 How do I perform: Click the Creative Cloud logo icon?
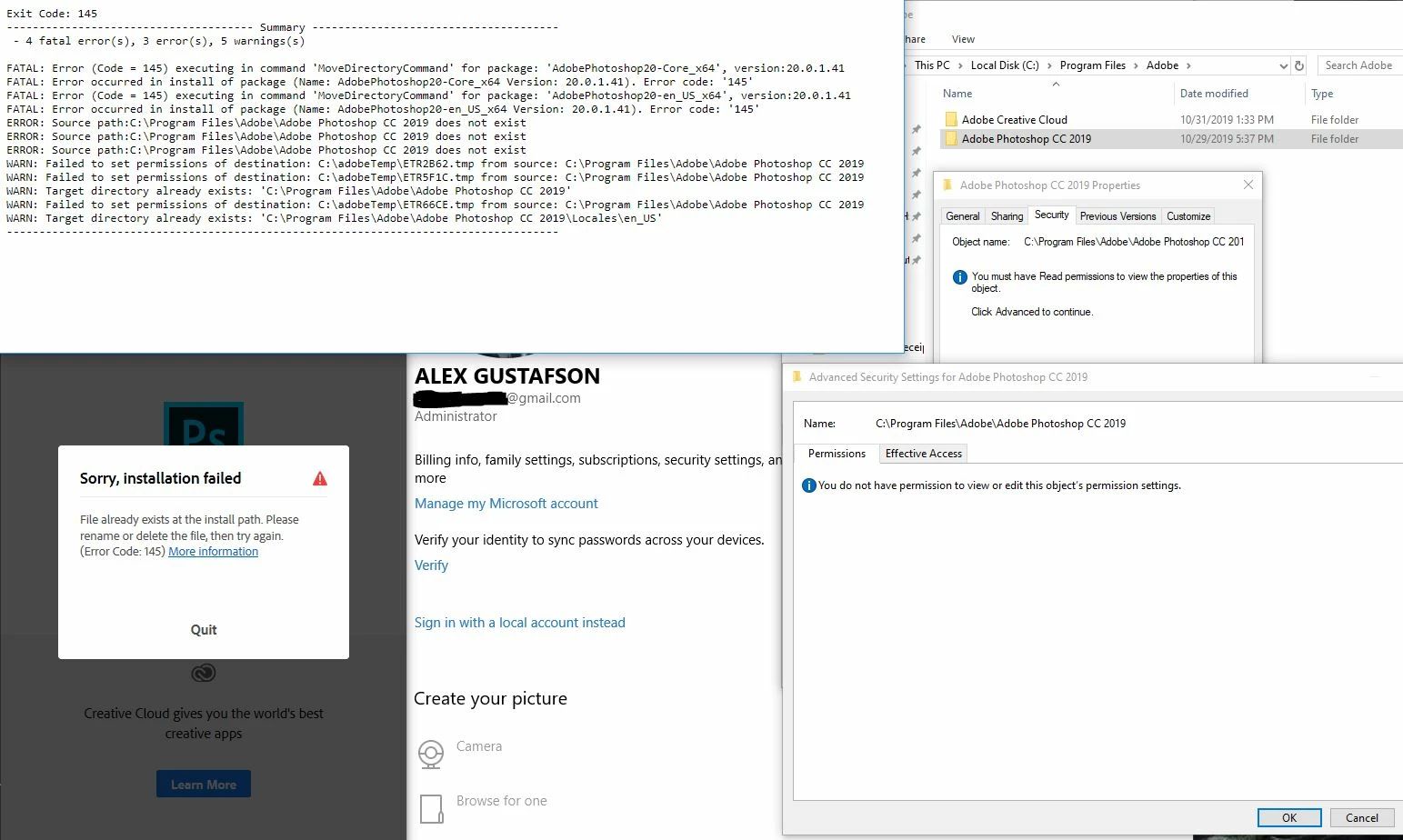pos(204,673)
